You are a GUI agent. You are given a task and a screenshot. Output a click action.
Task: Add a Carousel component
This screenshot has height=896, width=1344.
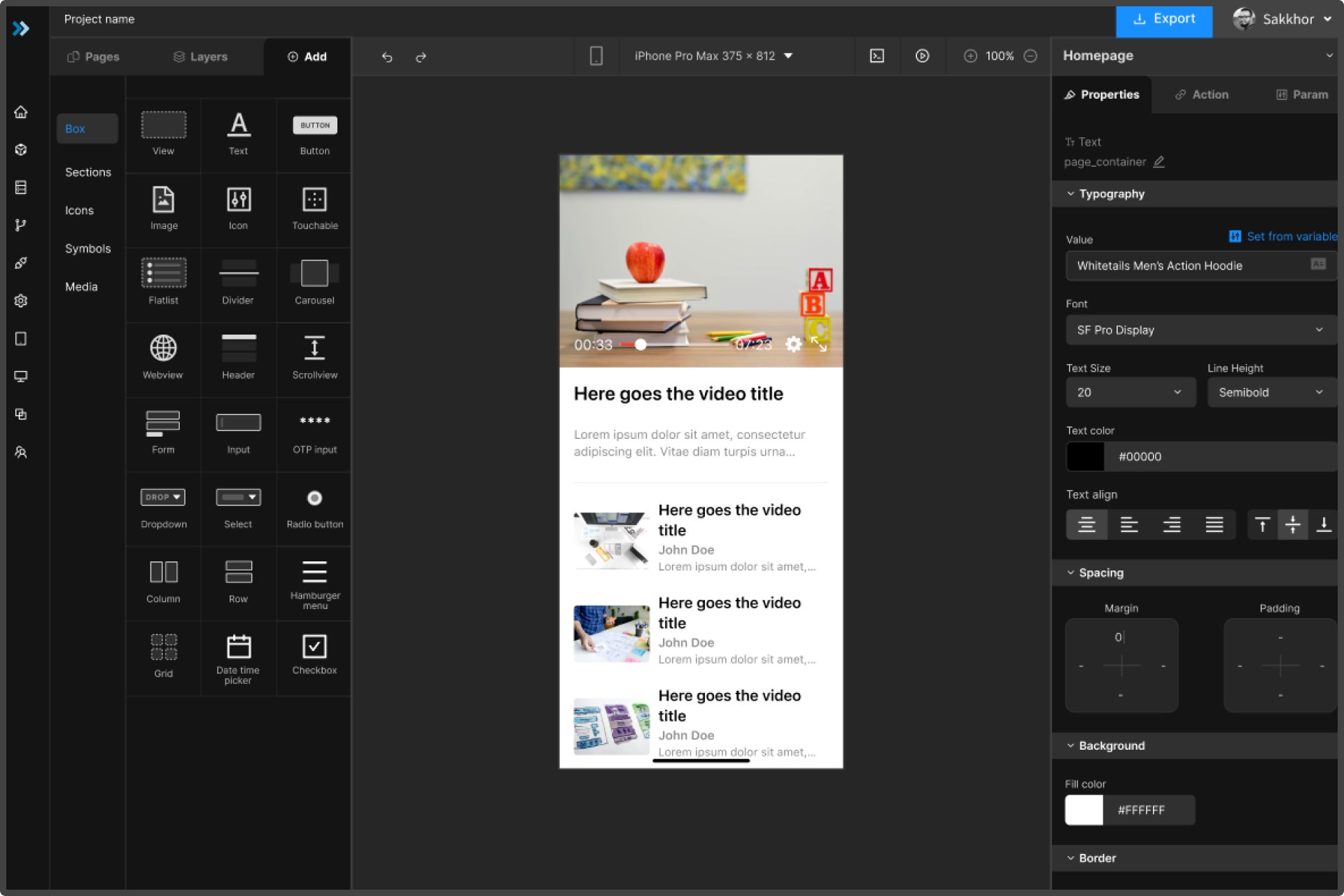(x=314, y=281)
